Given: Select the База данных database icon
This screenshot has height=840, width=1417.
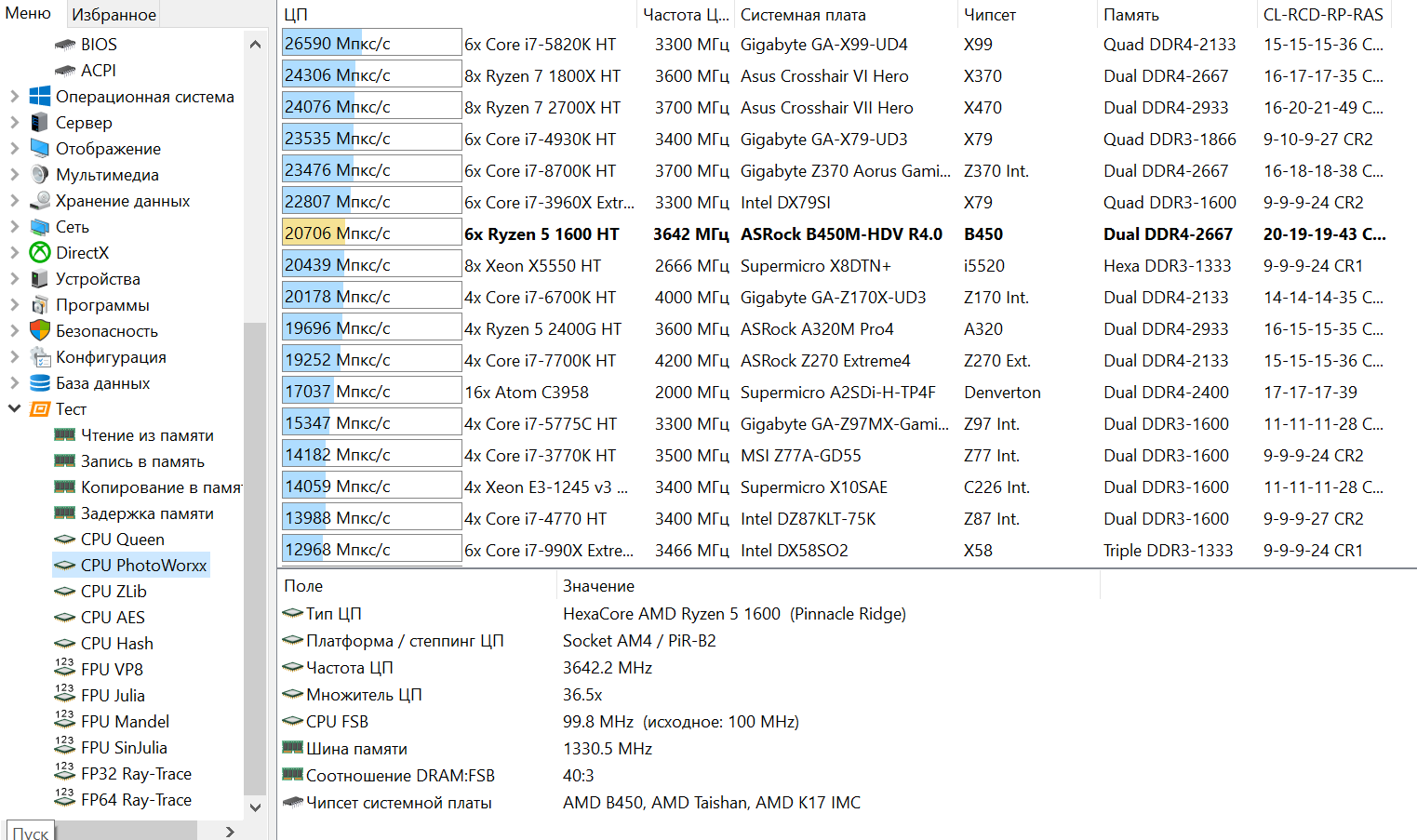Looking at the screenshot, I should tap(40, 383).
